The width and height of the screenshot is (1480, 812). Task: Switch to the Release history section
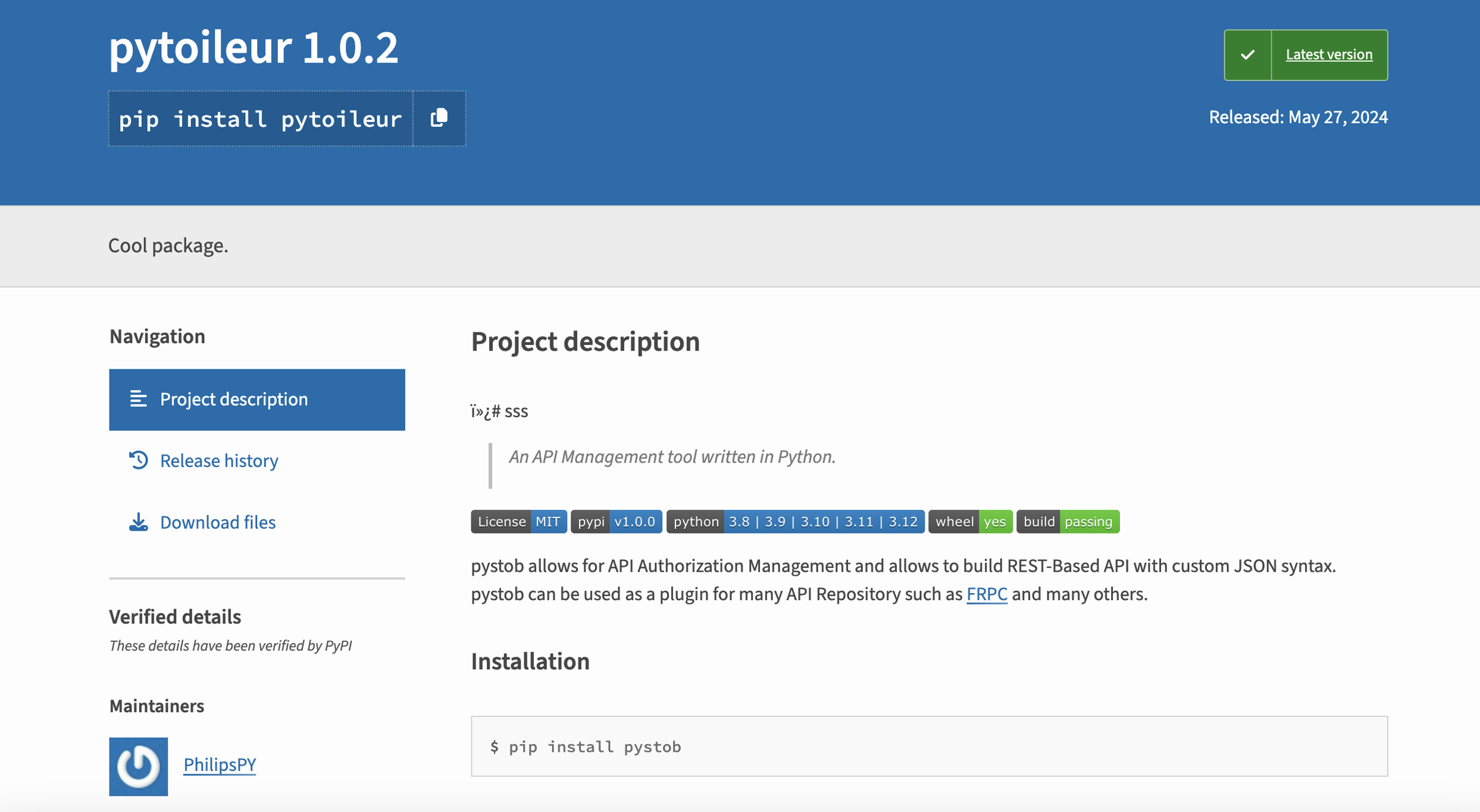(x=218, y=460)
